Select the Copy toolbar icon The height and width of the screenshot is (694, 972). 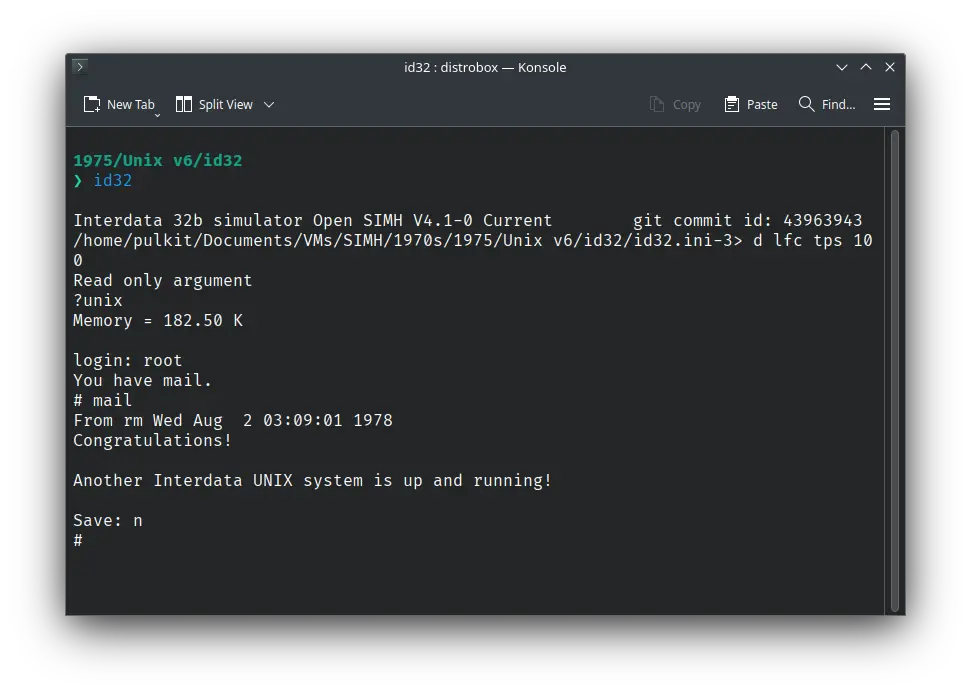[675, 103]
